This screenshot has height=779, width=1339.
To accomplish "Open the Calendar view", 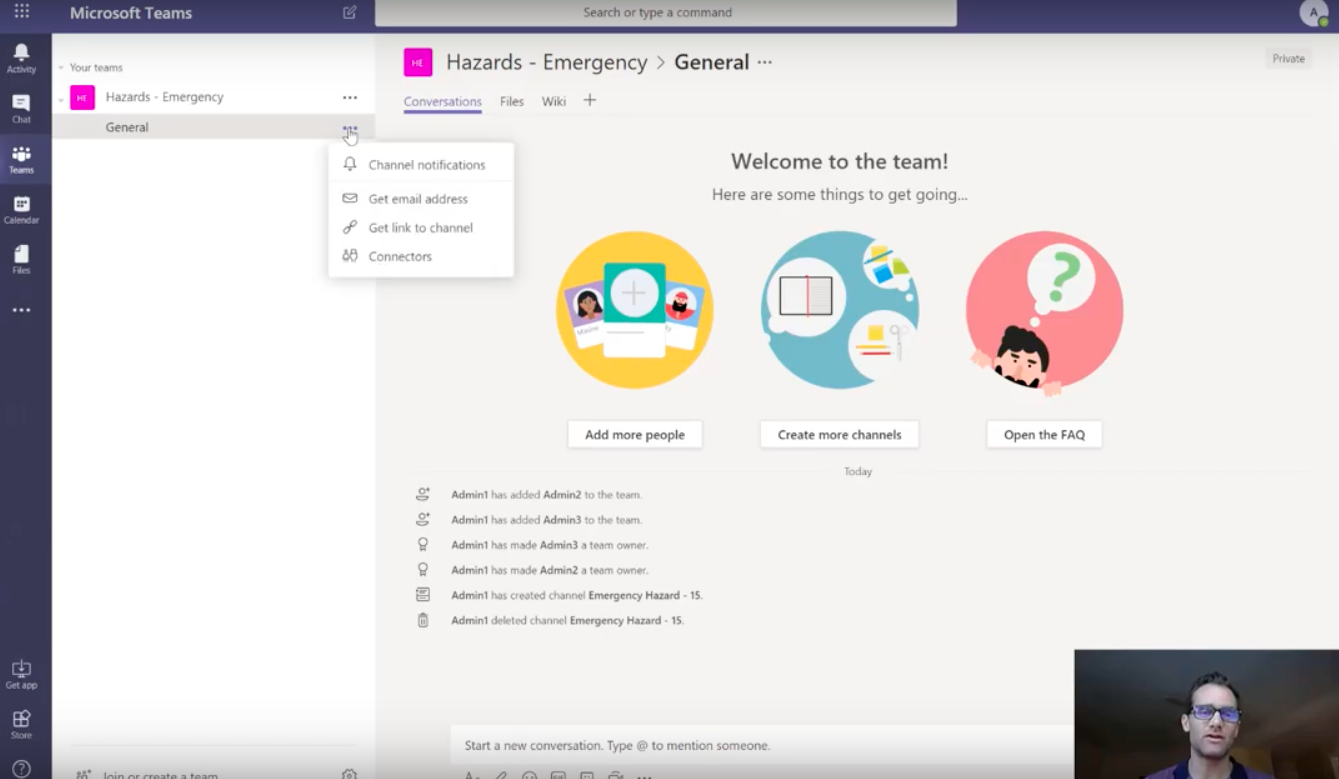I will [21, 209].
